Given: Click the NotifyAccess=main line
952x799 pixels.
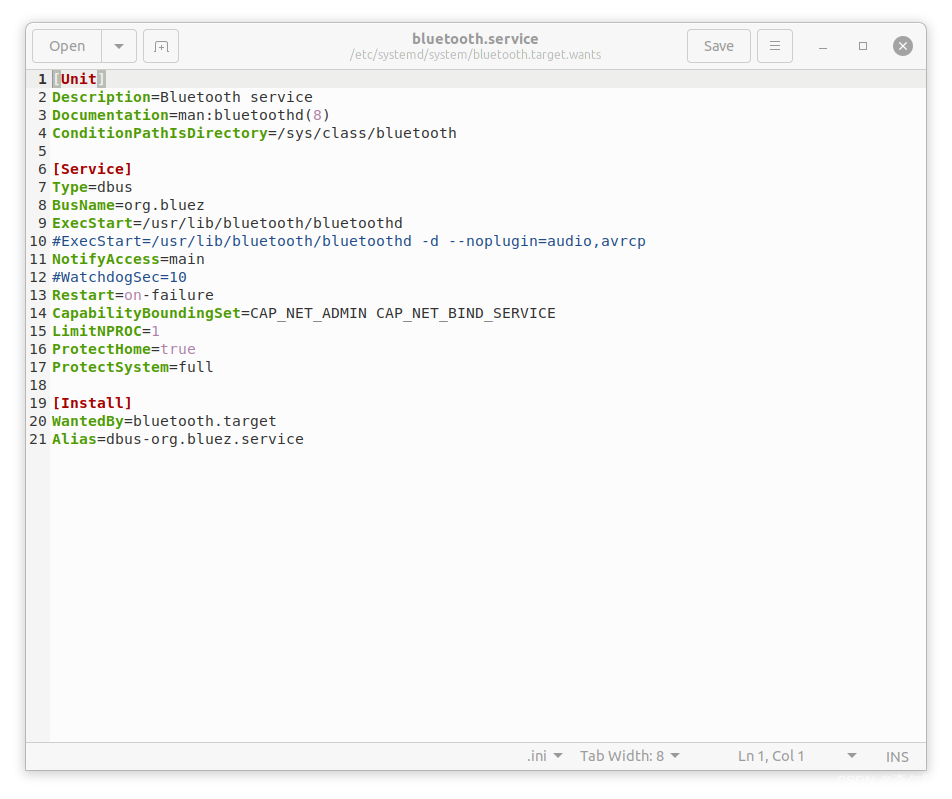Looking at the screenshot, I should (128, 259).
